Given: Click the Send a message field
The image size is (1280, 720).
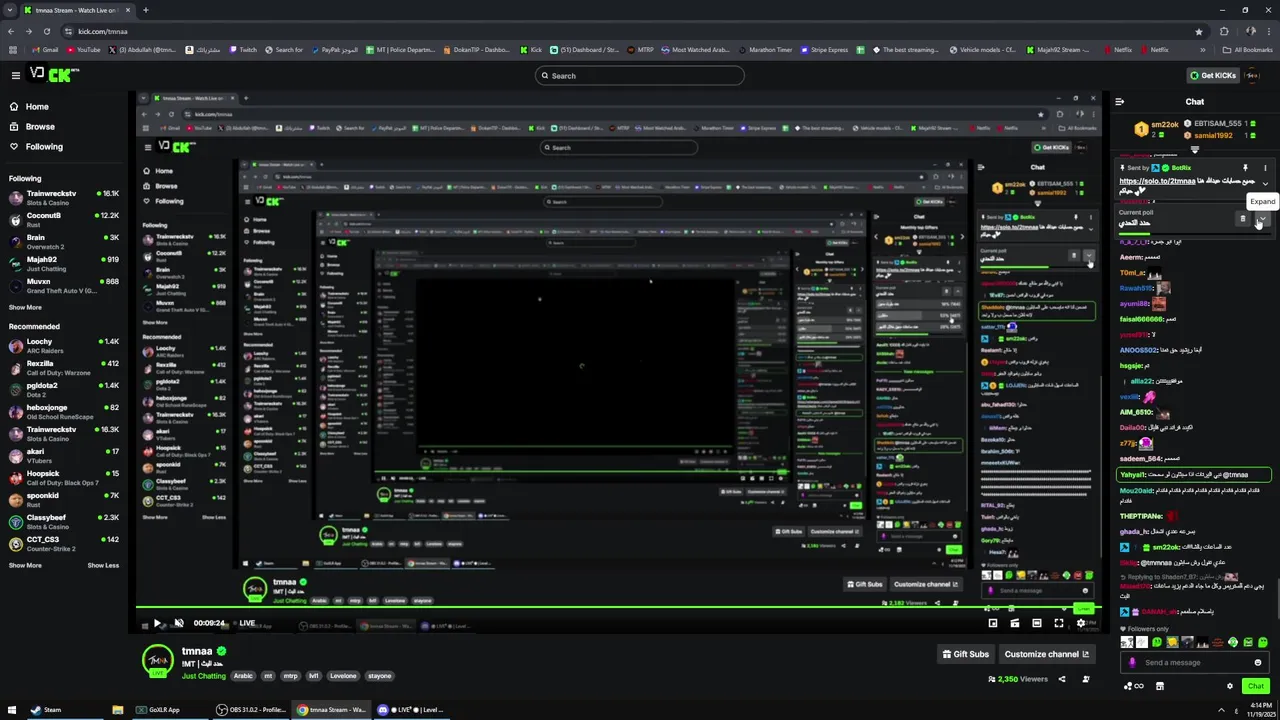Looking at the screenshot, I should coord(1194,662).
